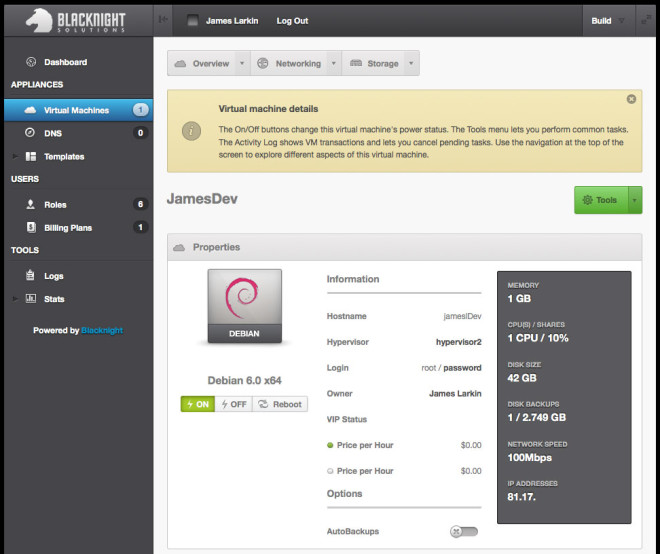This screenshot has height=554, width=660.
Task: Click the green Tools button
Action: [601, 200]
